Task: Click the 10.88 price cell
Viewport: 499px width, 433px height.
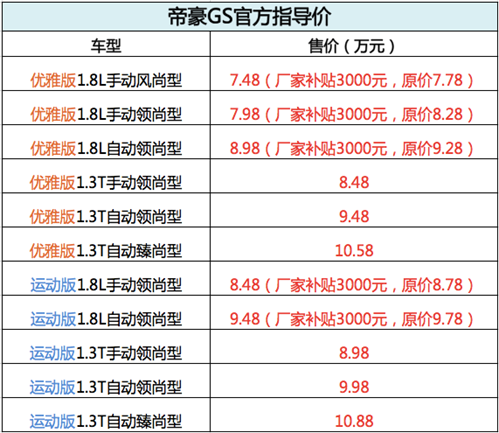Action: (354, 421)
